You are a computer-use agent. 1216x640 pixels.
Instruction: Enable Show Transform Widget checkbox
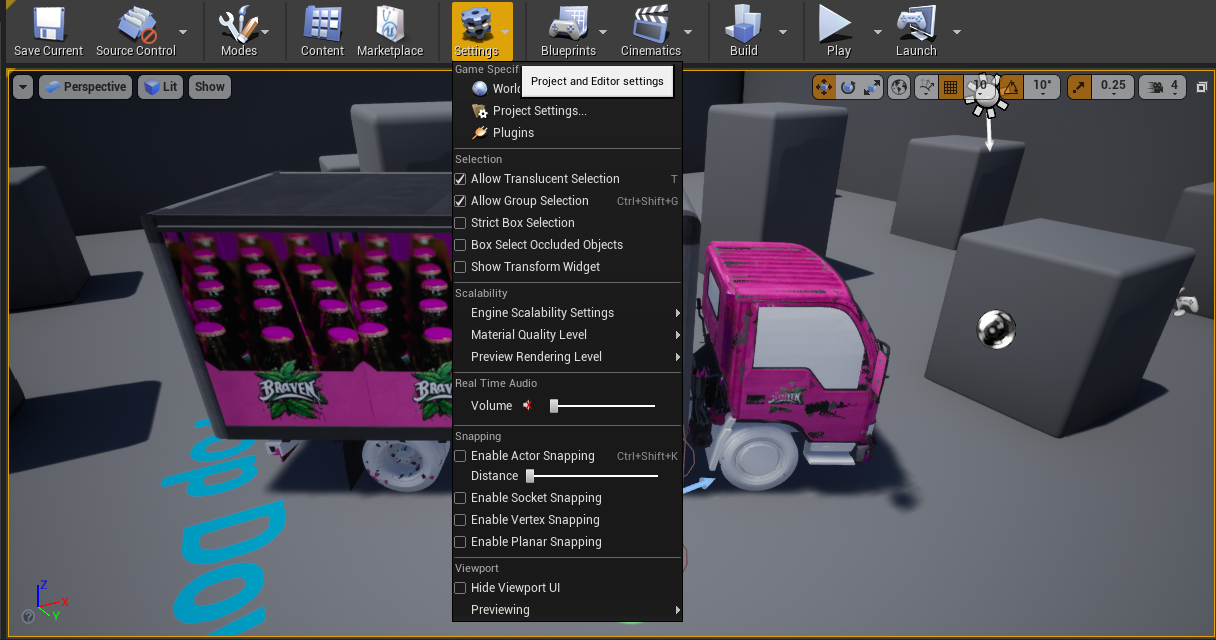coord(461,267)
